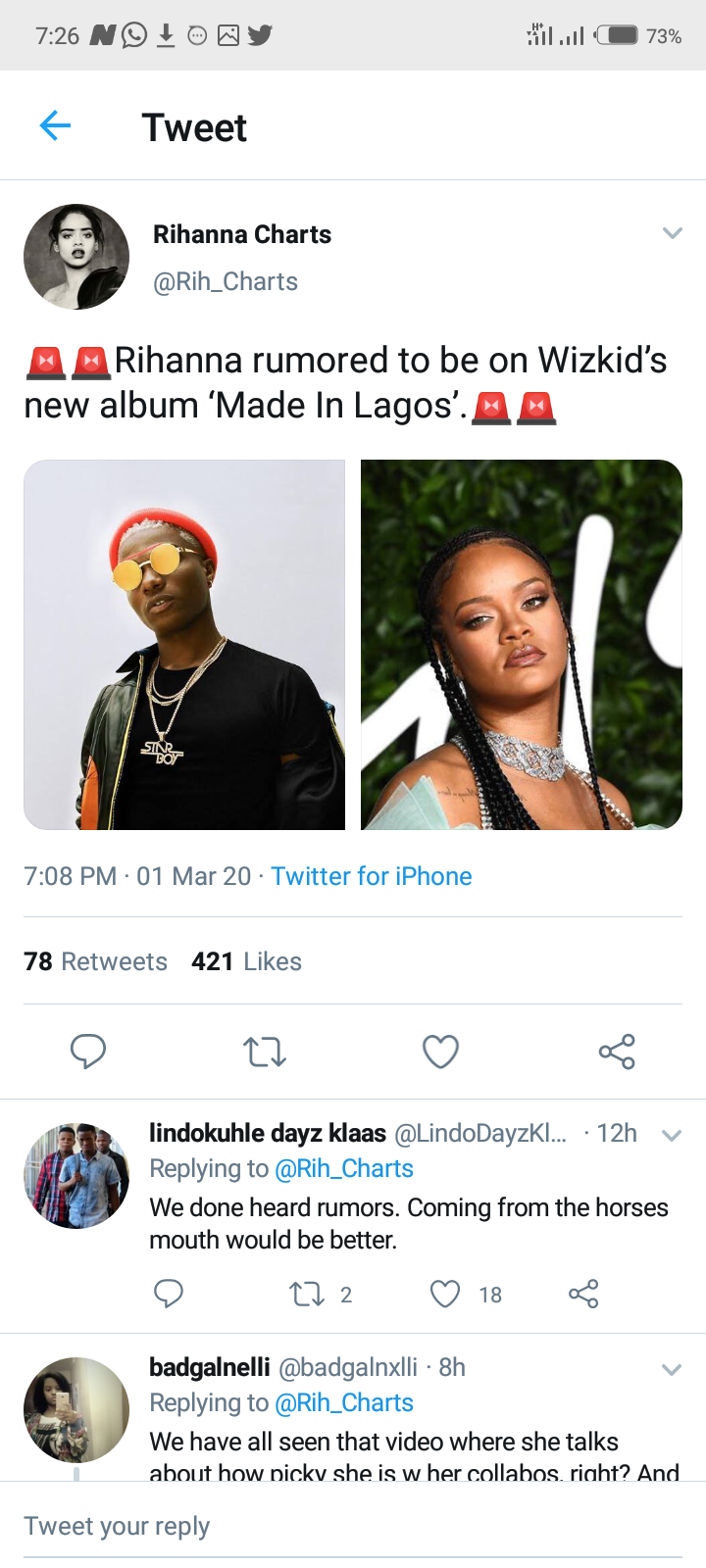Image resolution: width=706 pixels, height=1568 pixels.
Task: Retweet the Rihanna Charts tweet
Action: tap(264, 1052)
